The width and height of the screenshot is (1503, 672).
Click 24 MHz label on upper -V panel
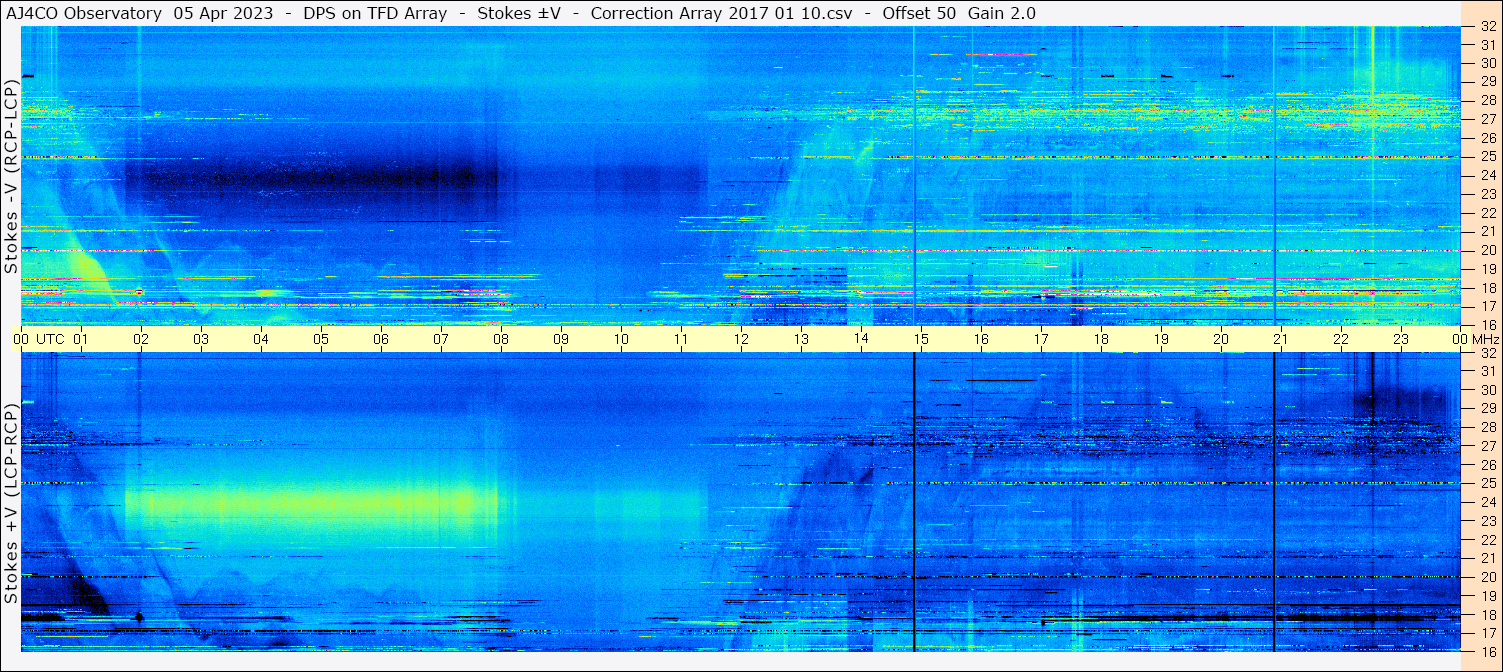(x=1488, y=175)
